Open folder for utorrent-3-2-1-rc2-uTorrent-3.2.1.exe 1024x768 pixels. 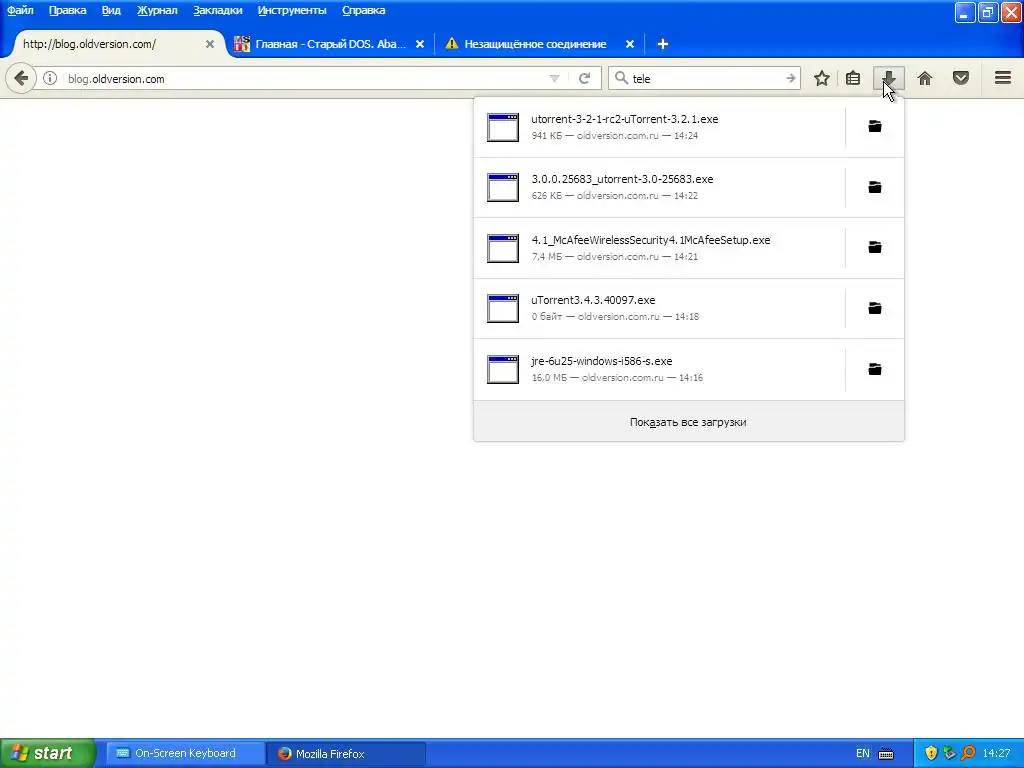click(874, 126)
